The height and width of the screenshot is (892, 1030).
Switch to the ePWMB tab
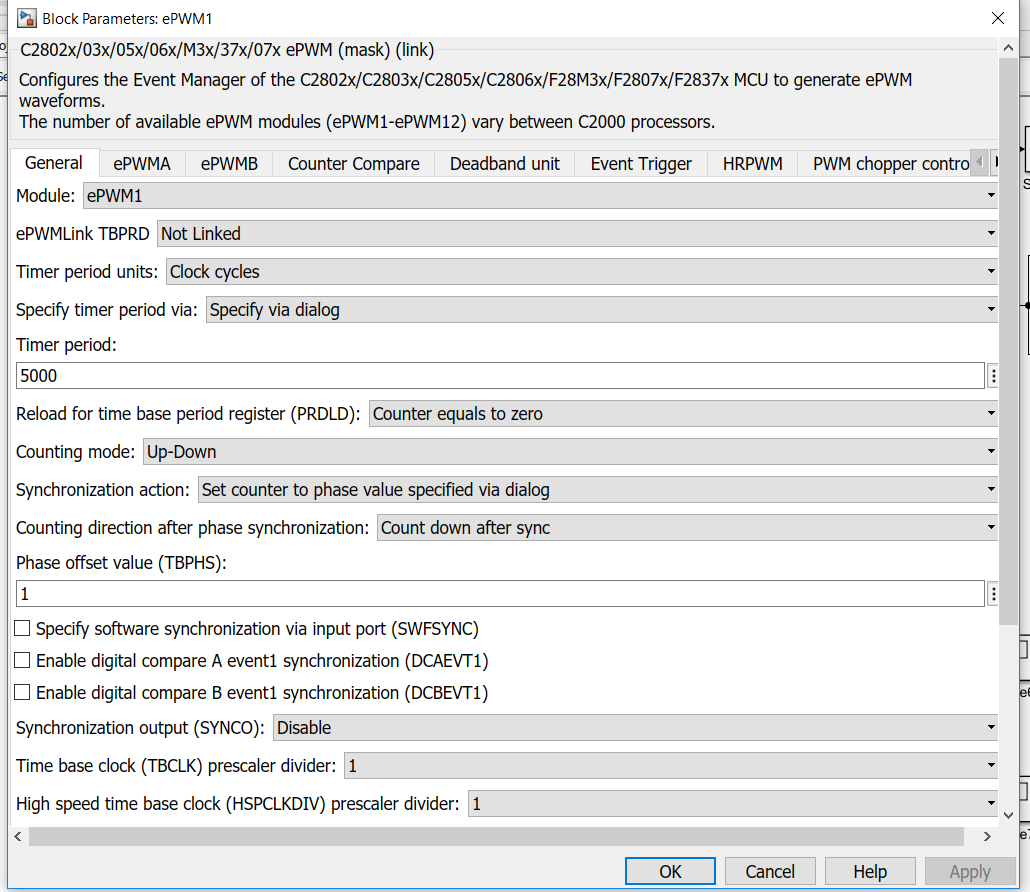click(x=229, y=164)
